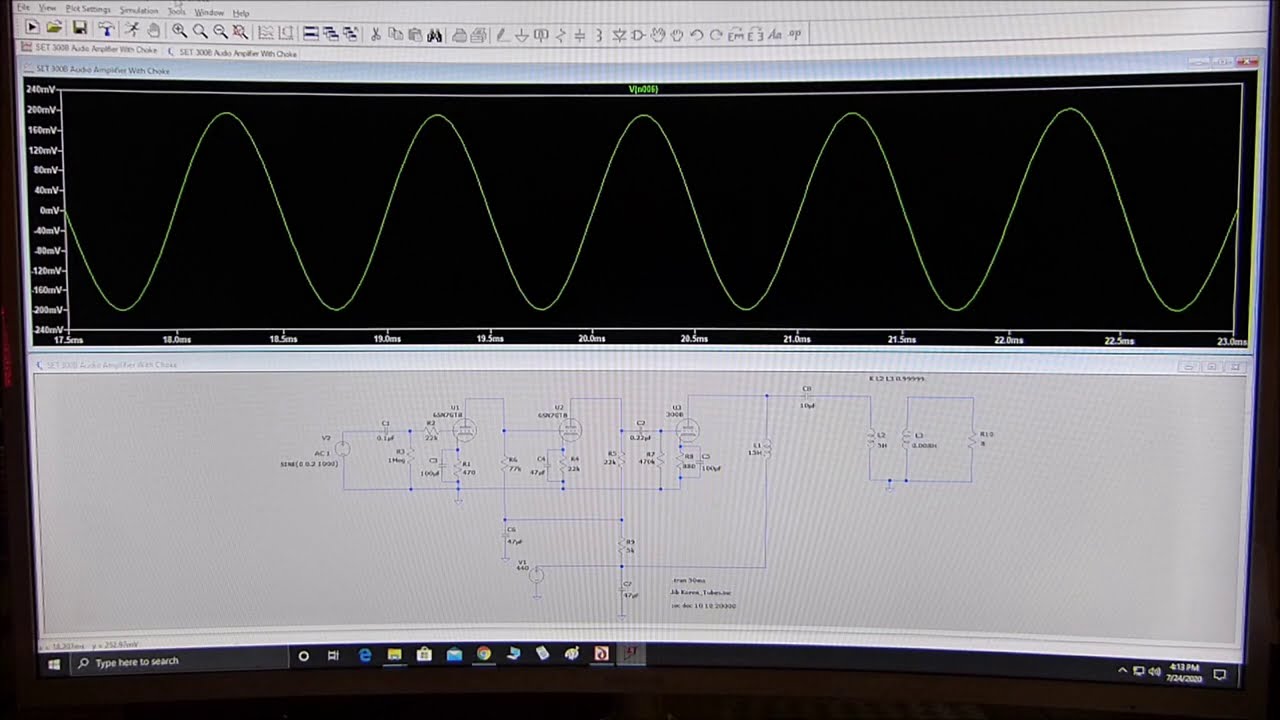
Task: Add a SPICE directive with '.op' icon
Action: click(x=795, y=35)
